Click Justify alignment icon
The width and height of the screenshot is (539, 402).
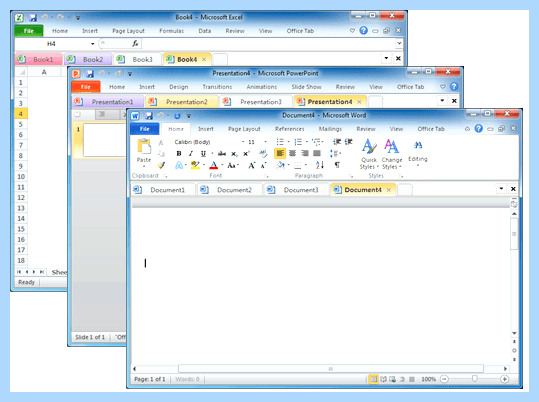coord(317,153)
